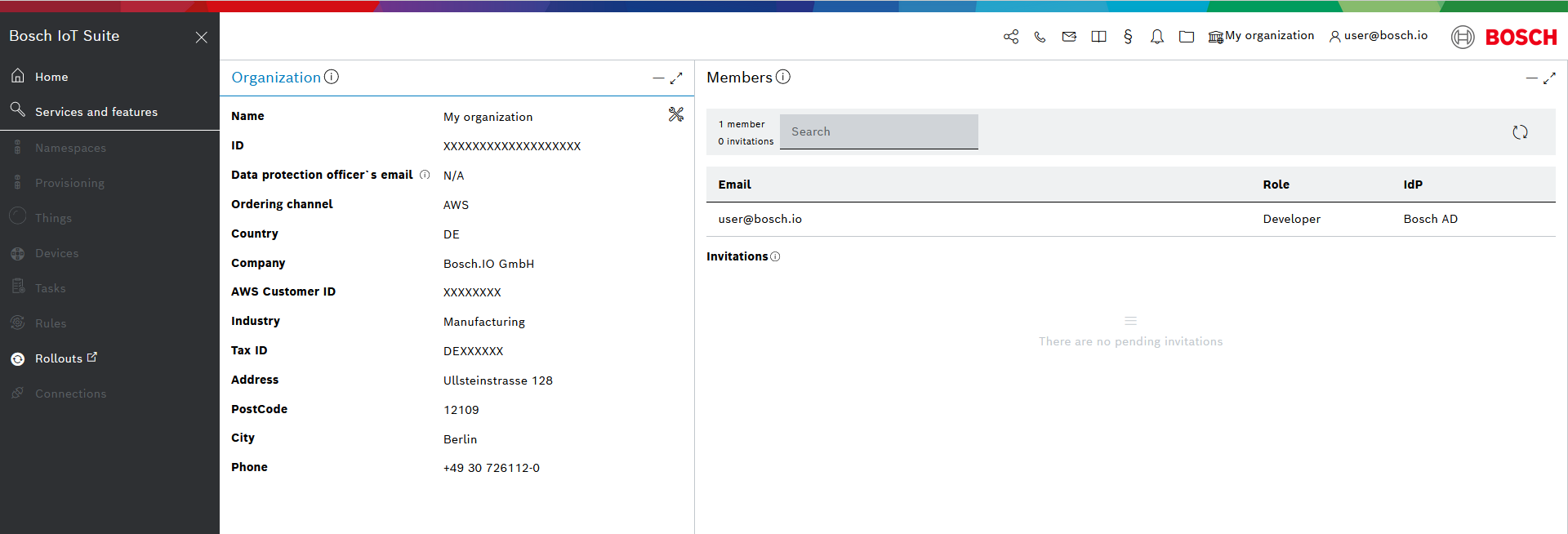
Task: Click the info icon next to Organization title
Action: point(332,77)
